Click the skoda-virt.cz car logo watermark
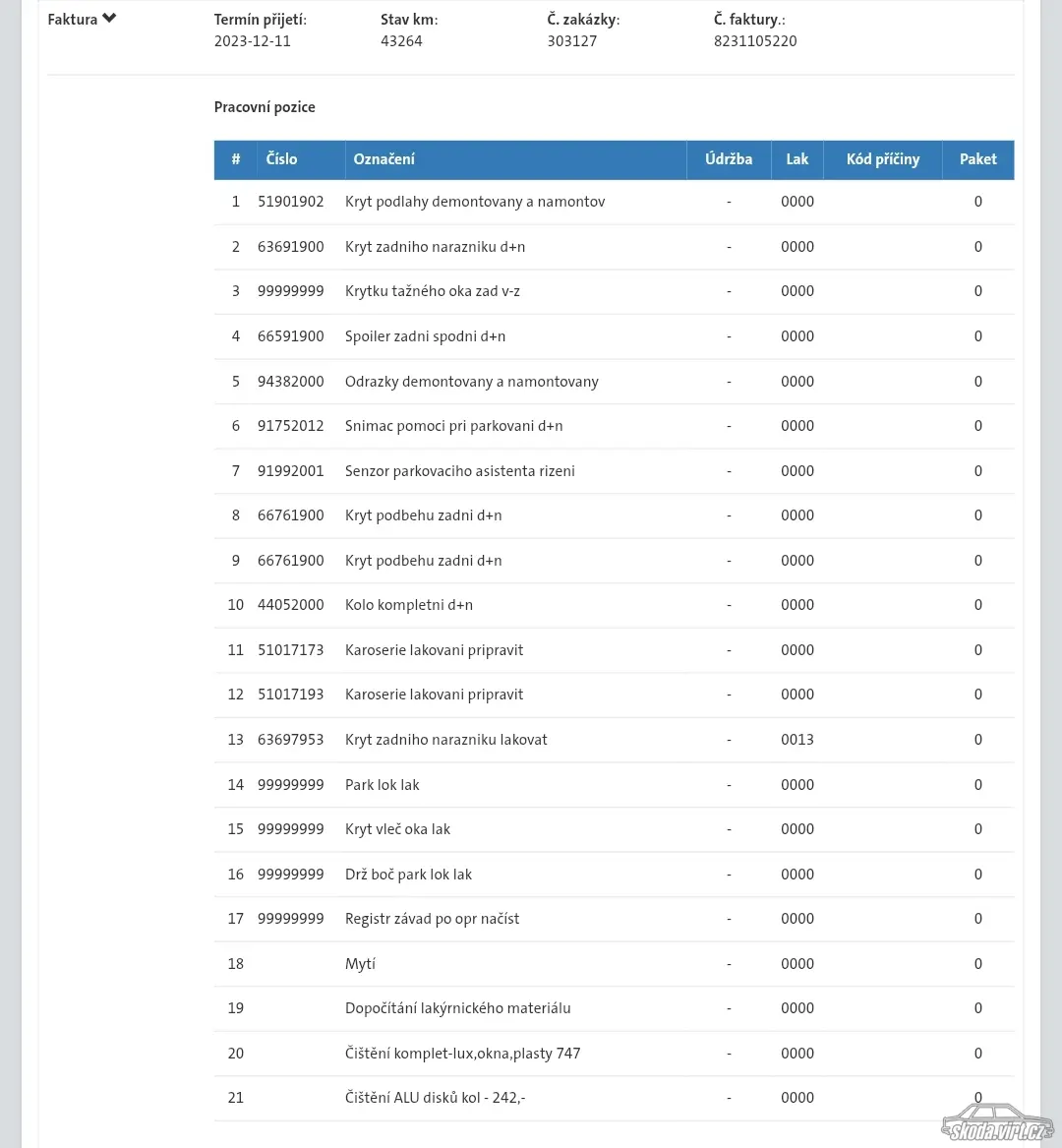Screen dimensions: 1062x1148 click(x=995, y=1122)
